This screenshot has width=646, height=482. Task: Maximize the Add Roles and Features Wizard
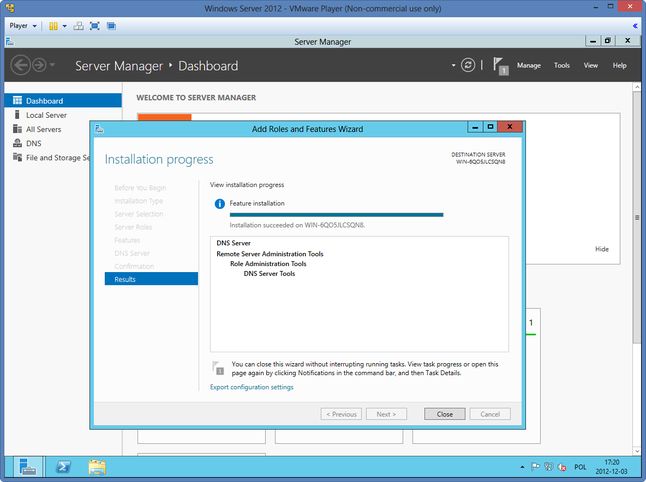490,127
